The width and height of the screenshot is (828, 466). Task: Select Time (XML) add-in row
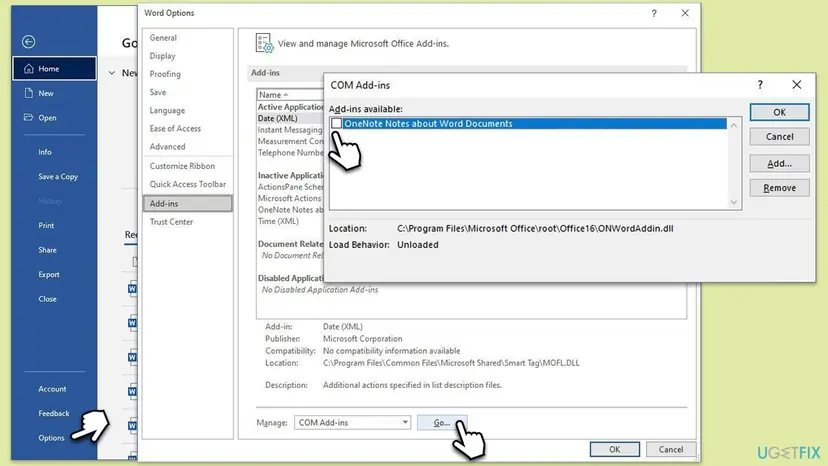coord(290,221)
